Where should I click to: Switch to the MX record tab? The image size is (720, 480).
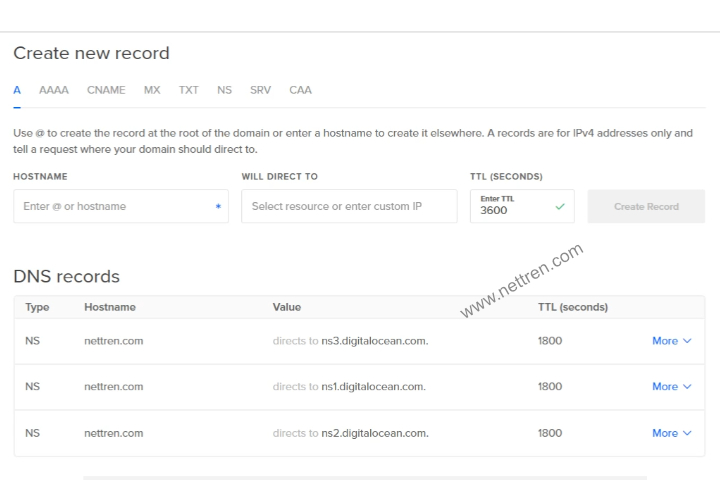(152, 90)
